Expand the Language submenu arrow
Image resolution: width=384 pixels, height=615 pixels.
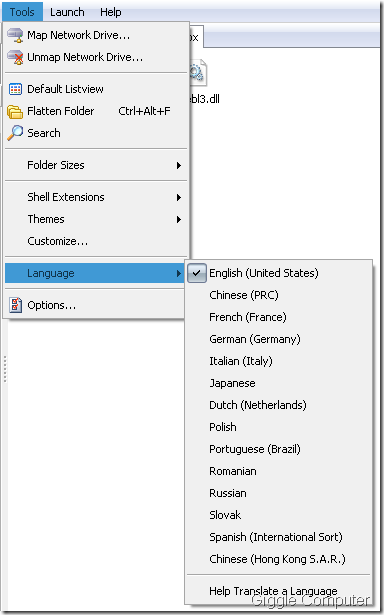click(178, 273)
